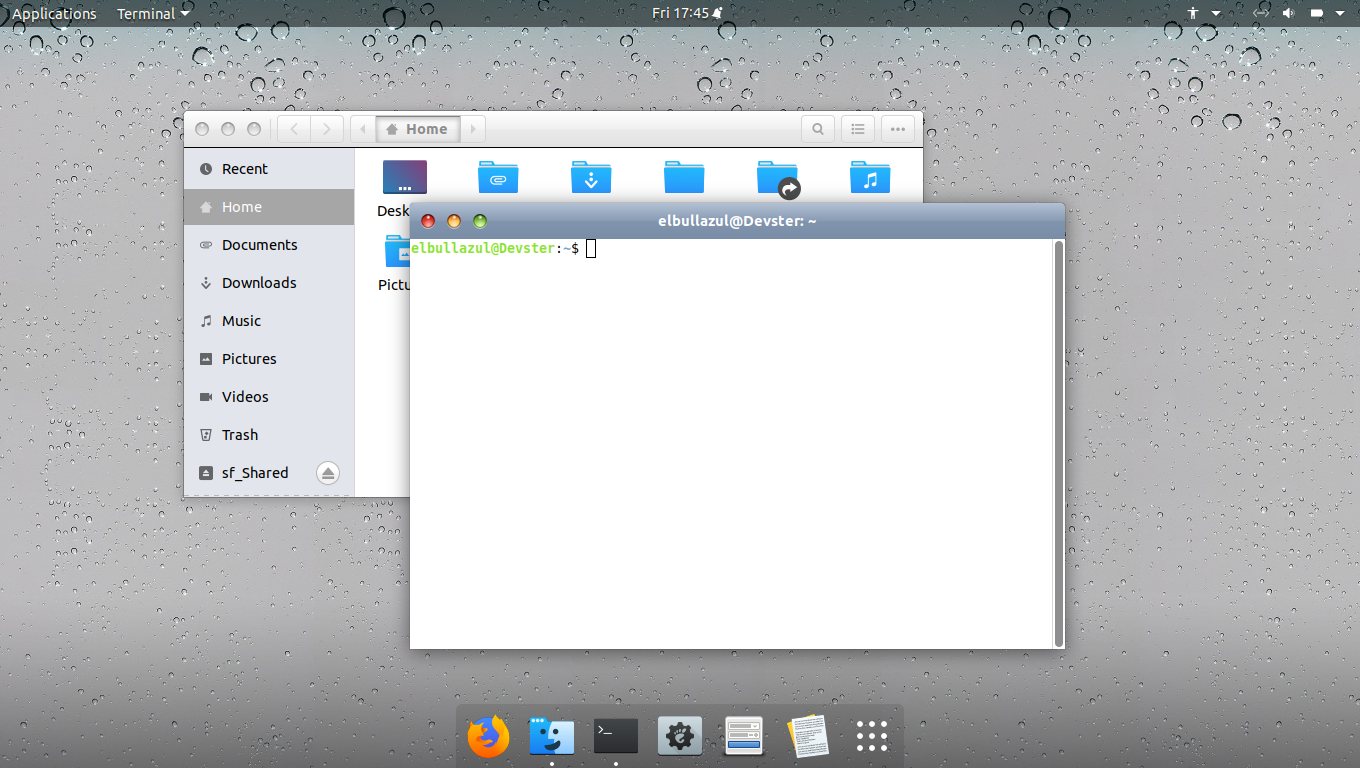Open the Applications menu
The image size is (1360, 768).
point(54,13)
